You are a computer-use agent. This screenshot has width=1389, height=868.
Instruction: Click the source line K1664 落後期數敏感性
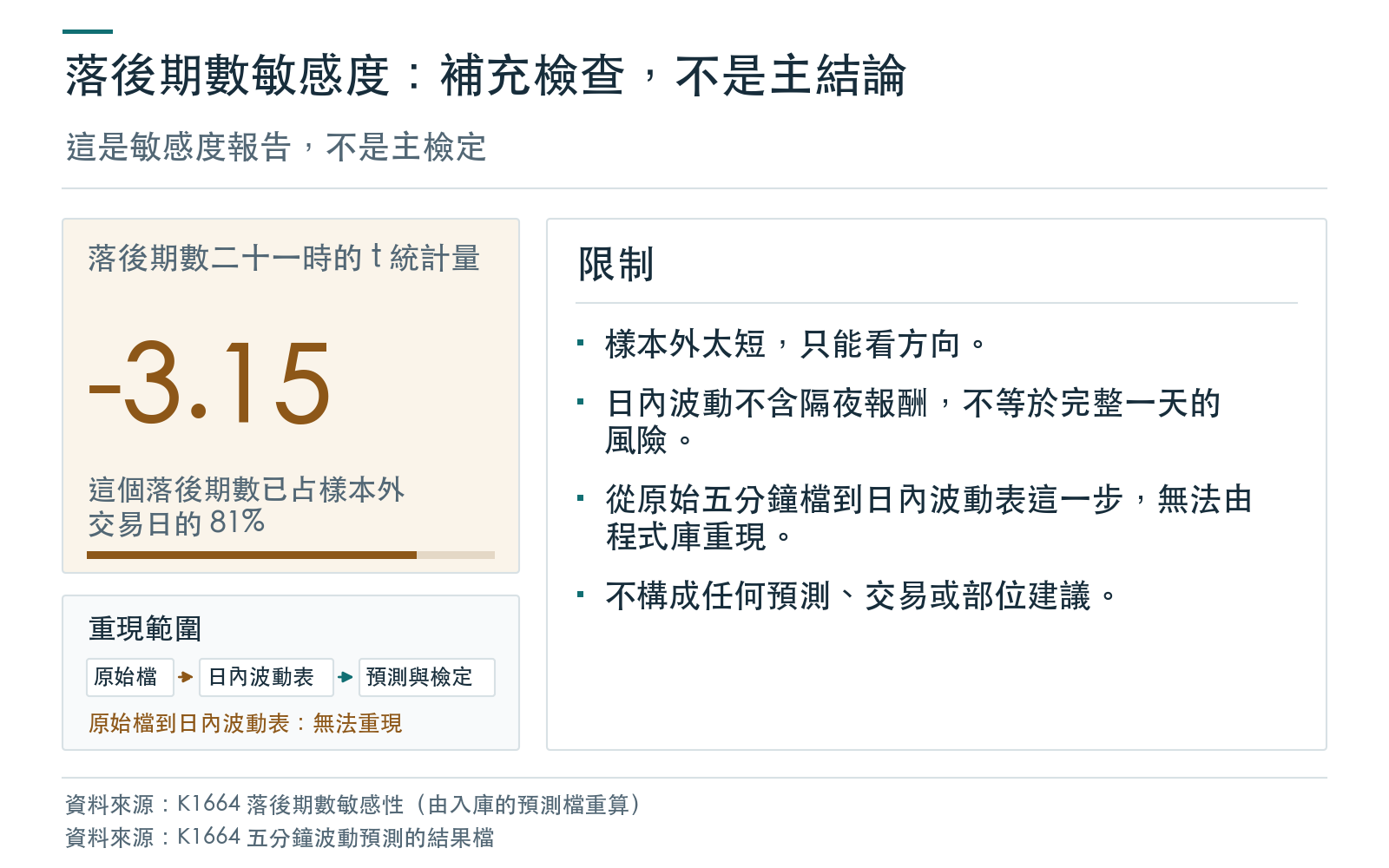(355, 805)
